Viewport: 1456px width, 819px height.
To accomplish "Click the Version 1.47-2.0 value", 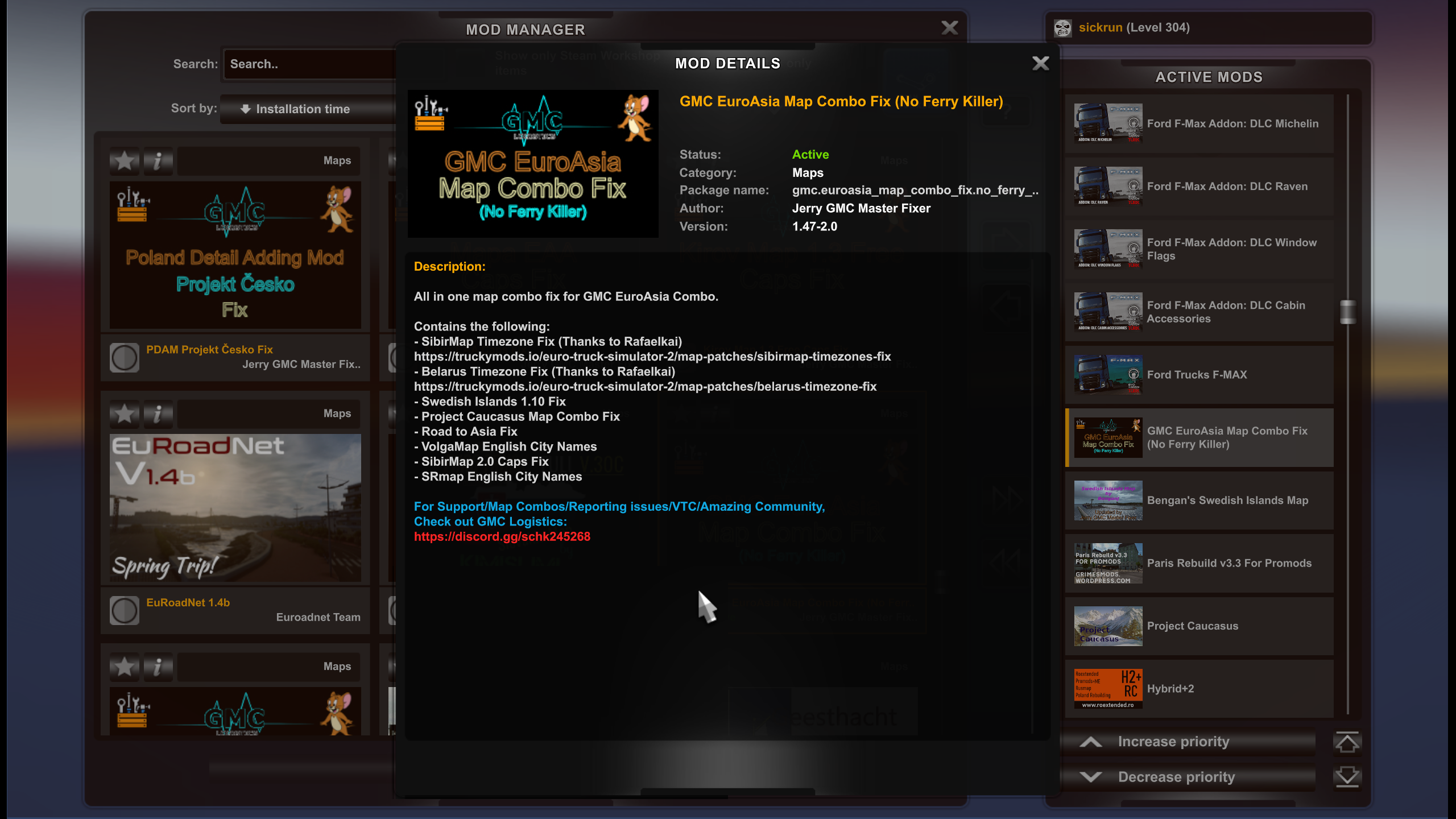I will click(814, 226).
